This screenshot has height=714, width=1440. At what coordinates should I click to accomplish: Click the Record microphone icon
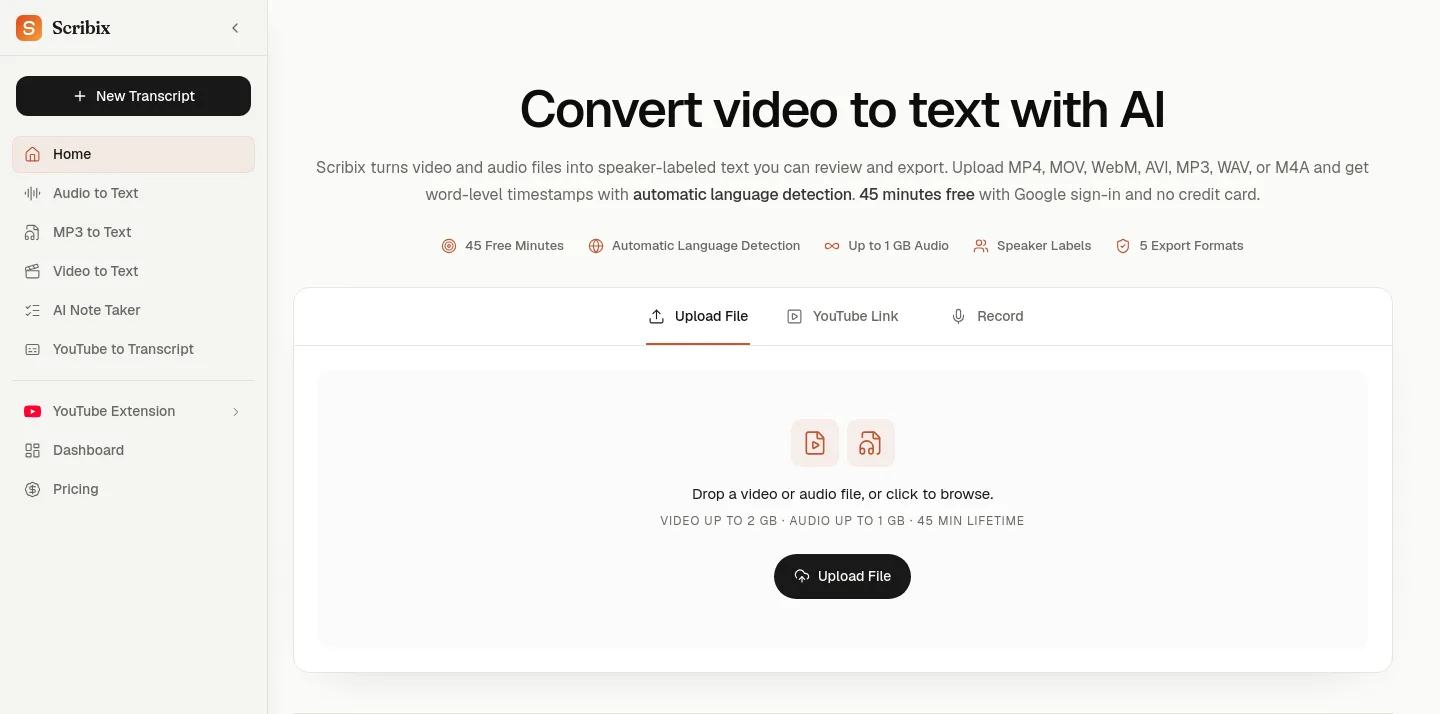point(958,316)
